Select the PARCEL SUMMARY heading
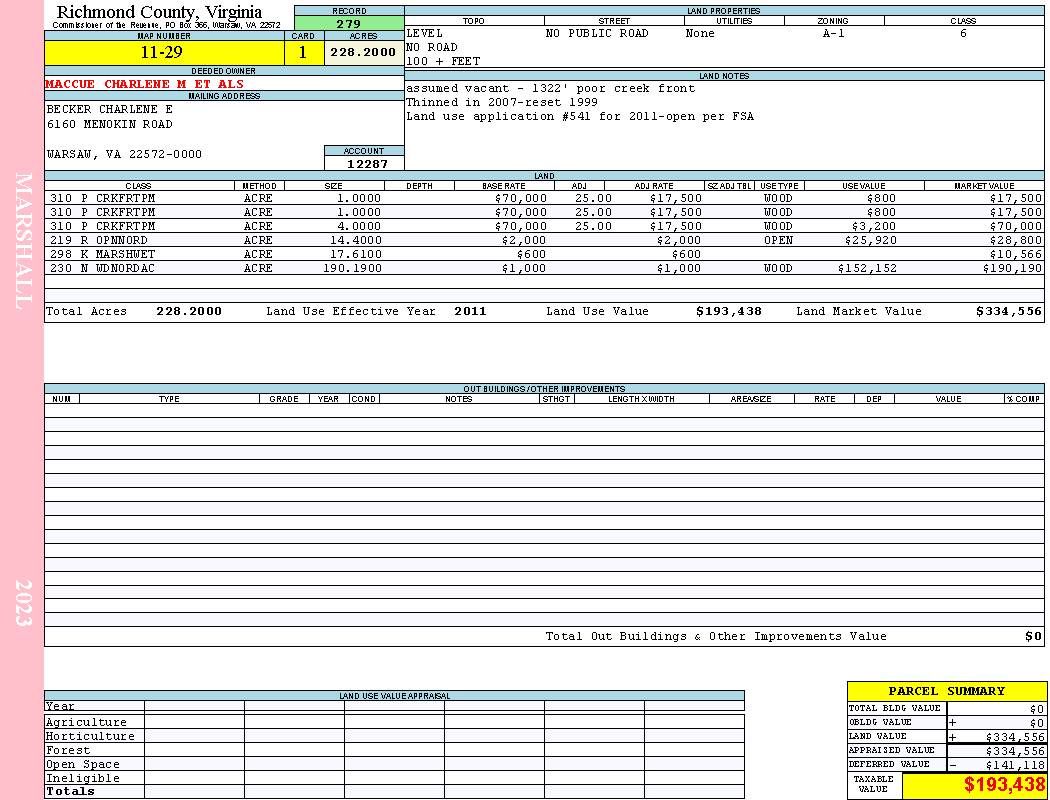The image size is (1050, 800). [x=947, y=692]
